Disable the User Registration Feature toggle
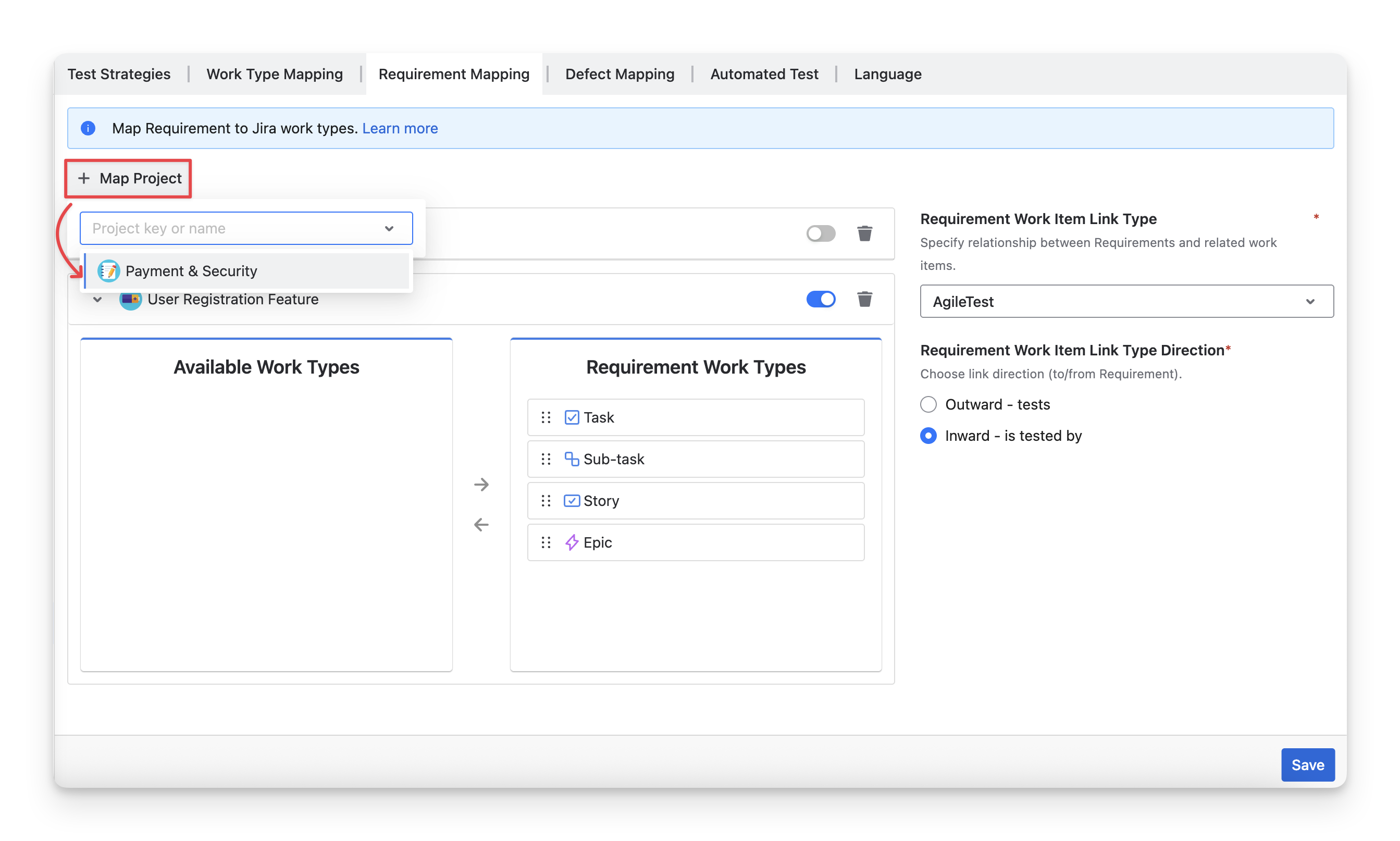This screenshot has height=841, width=1400. pos(821,299)
